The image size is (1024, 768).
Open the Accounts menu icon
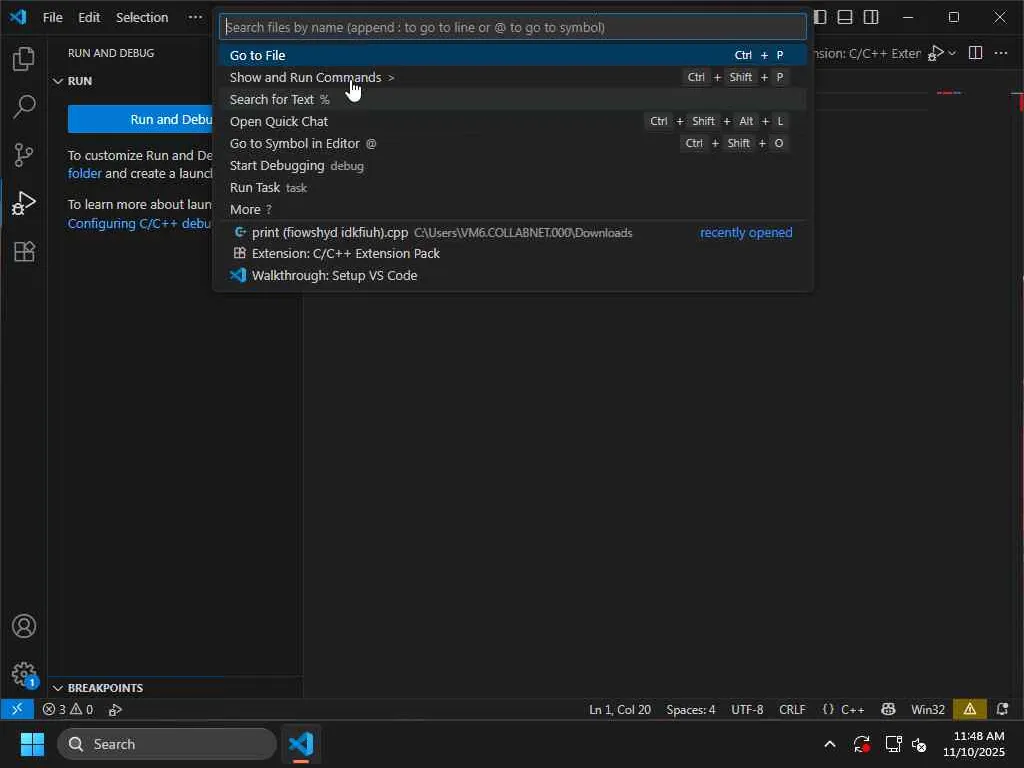[x=24, y=626]
